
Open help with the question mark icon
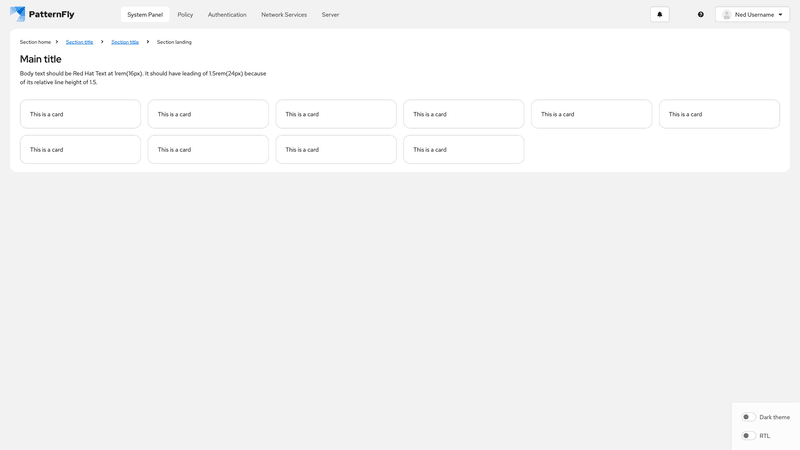tap(701, 14)
